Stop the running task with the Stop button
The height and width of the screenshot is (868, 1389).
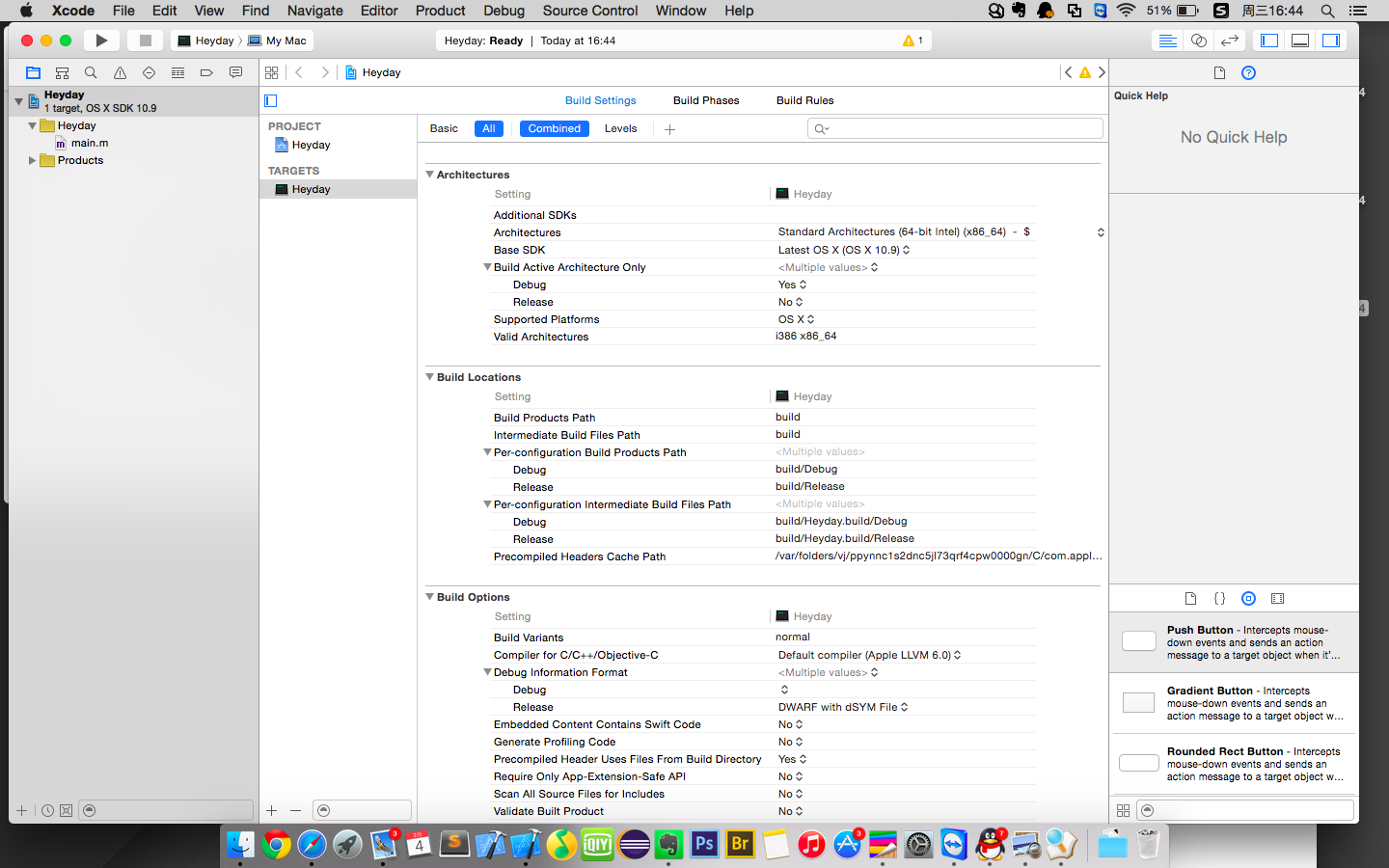click(146, 41)
